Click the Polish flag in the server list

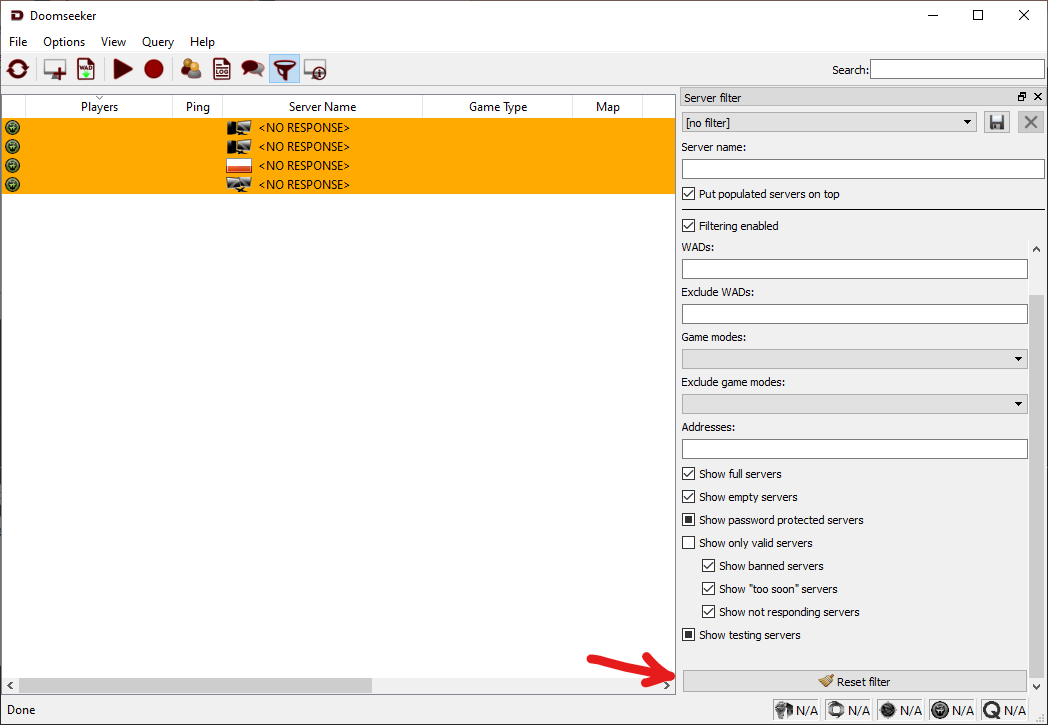point(239,166)
